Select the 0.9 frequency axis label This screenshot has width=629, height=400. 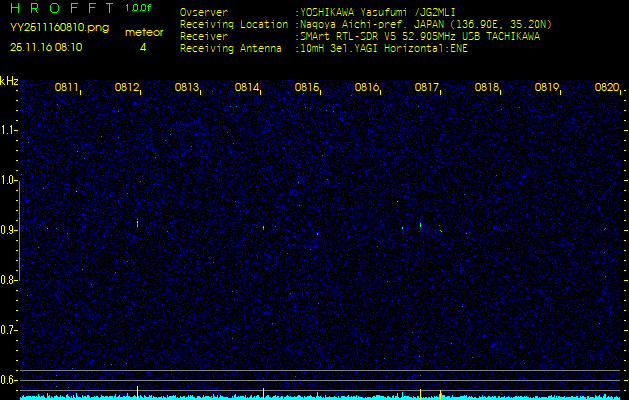tap(9, 230)
